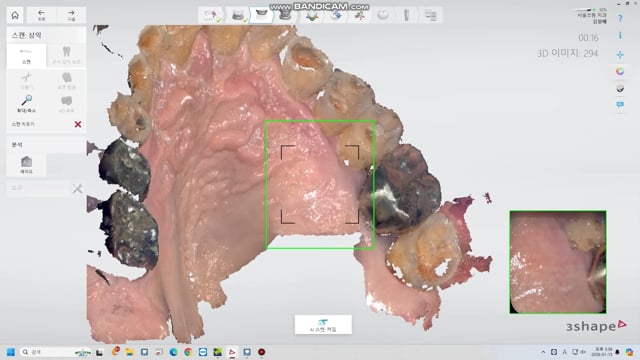
Task: Click the 3D image count 294 text
Action: (568, 53)
